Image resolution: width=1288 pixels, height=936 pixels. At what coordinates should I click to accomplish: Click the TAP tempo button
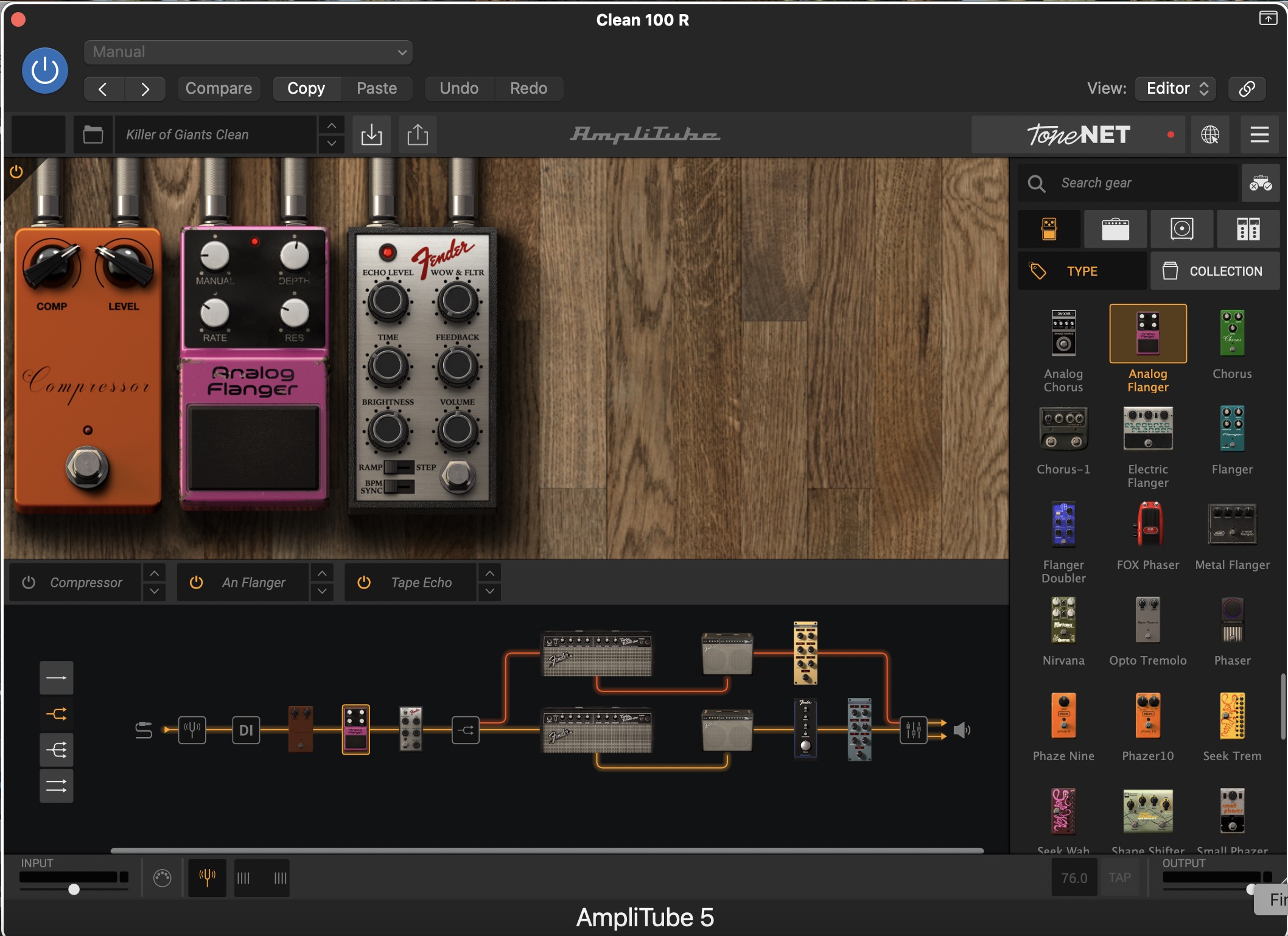pos(1119,878)
